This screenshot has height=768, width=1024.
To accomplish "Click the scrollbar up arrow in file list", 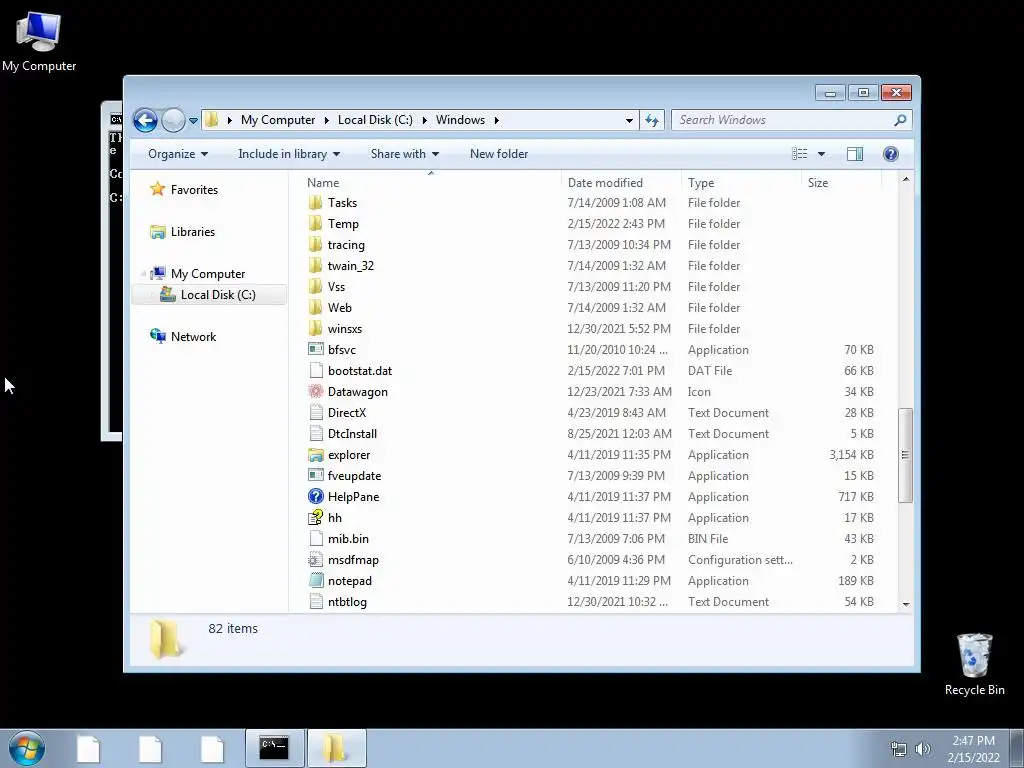I will tap(906, 180).
